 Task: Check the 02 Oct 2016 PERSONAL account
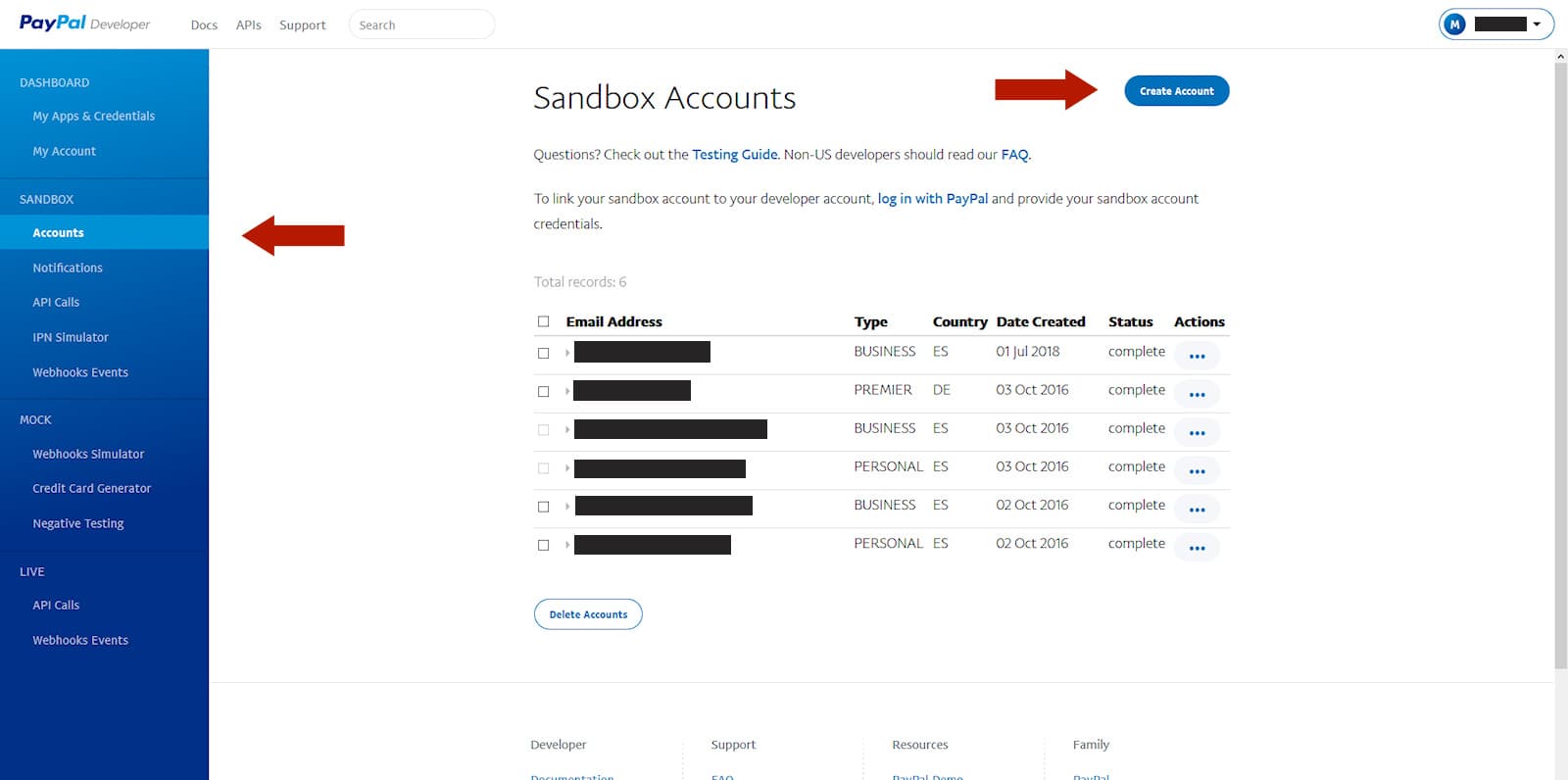(543, 545)
